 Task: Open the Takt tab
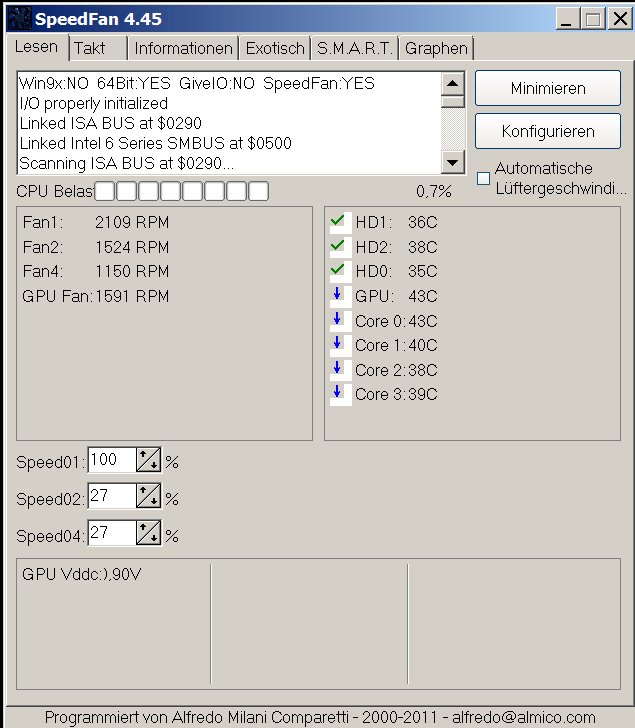tap(98, 48)
